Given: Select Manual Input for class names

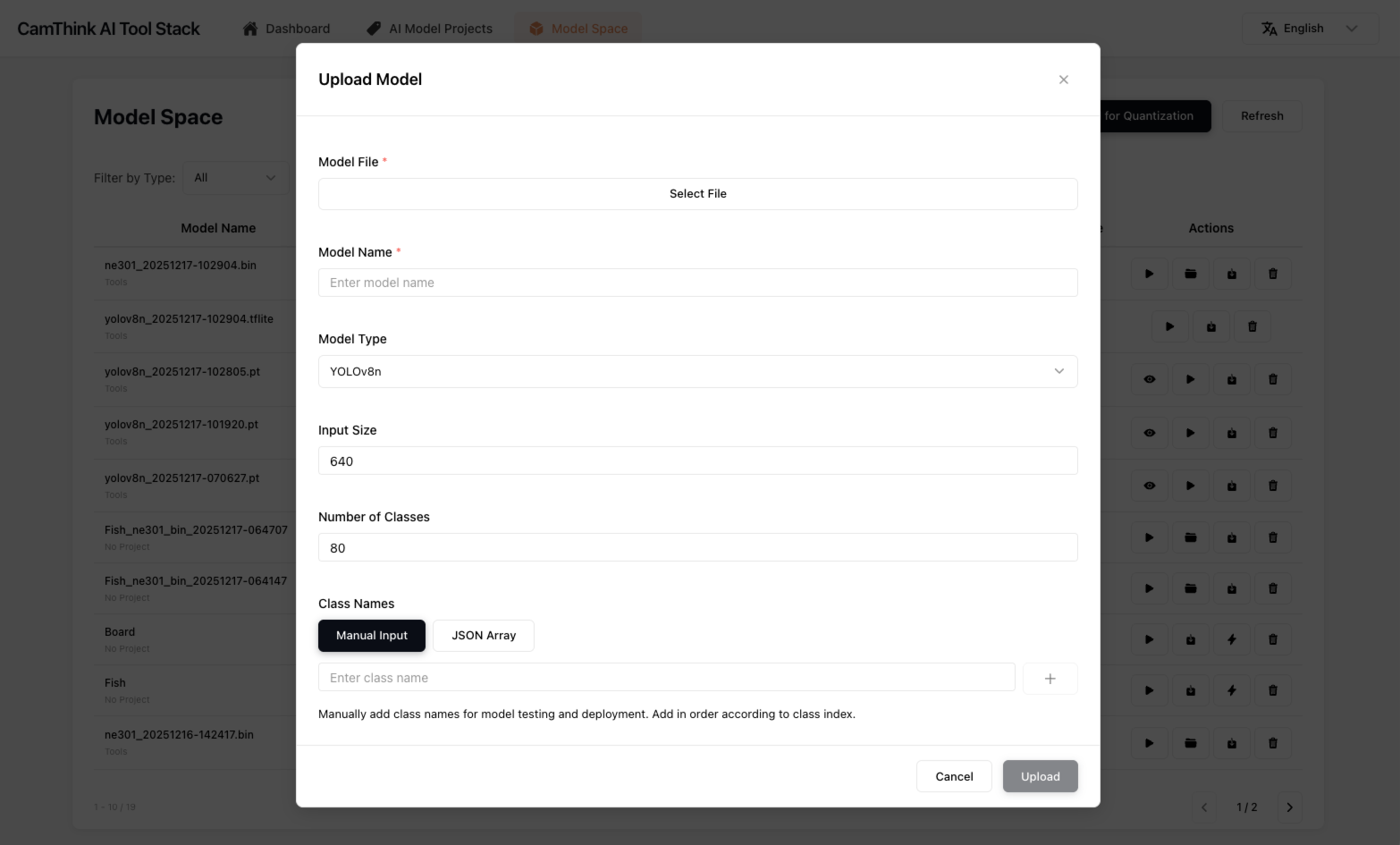Looking at the screenshot, I should pos(372,636).
